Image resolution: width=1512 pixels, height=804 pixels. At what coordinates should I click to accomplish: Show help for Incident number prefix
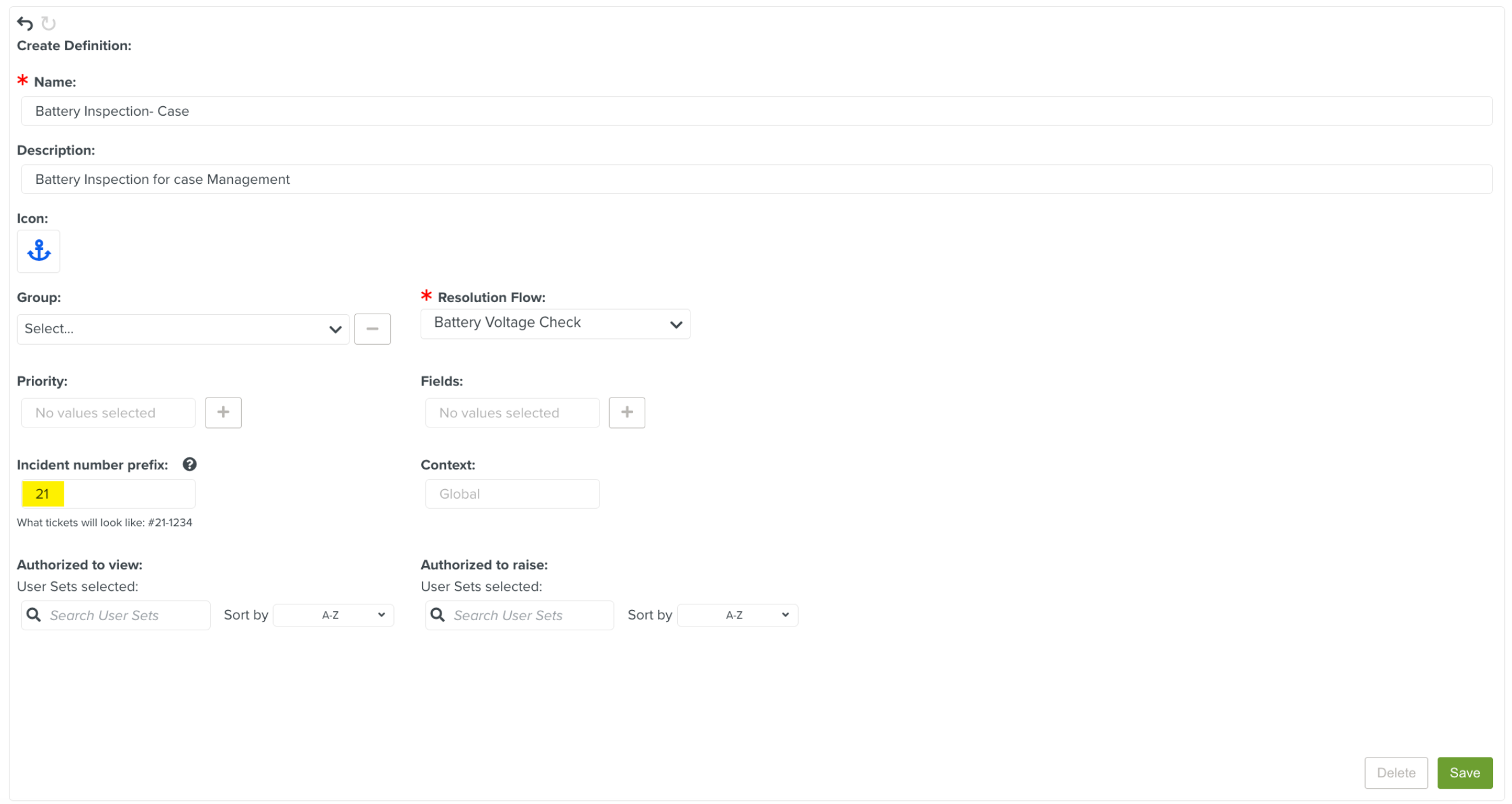[190, 464]
